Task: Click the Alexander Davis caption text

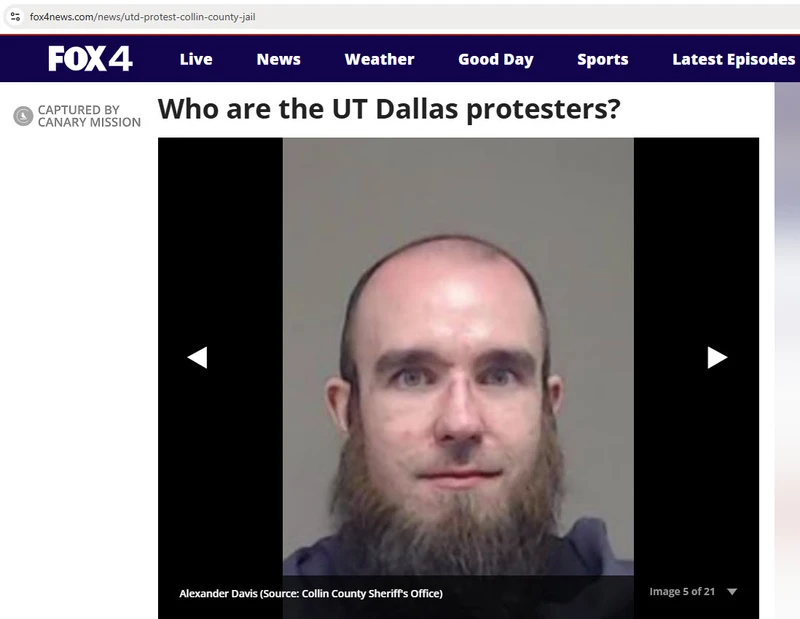Action: coord(311,593)
